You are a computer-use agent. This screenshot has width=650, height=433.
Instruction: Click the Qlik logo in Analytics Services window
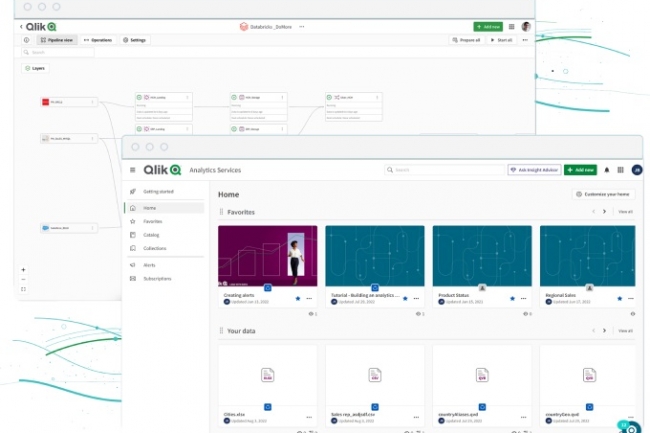pyautogui.click(x=162, y=170)
